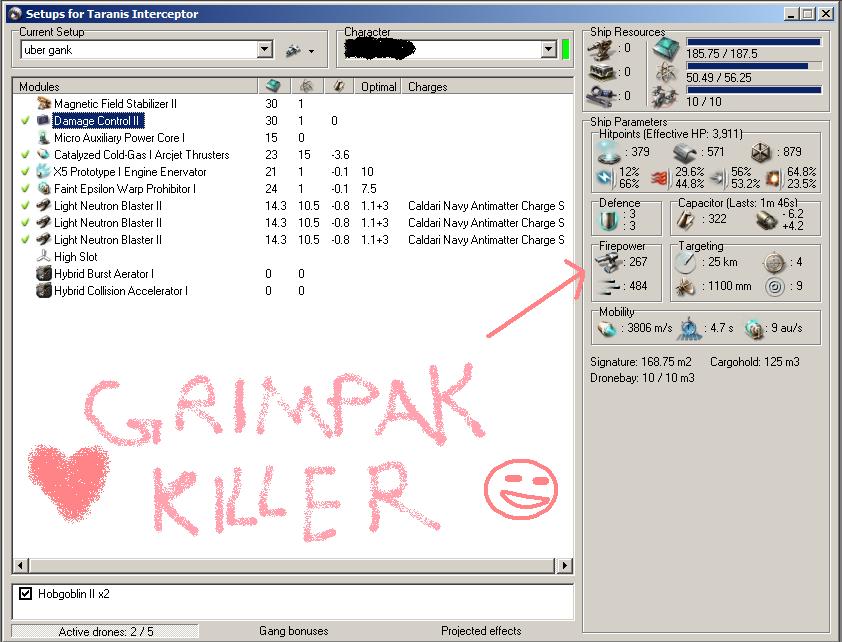This screenshot has width=842, height=642.
Task: Open the Character selection dropdown
Action: (x=548, y=50)
